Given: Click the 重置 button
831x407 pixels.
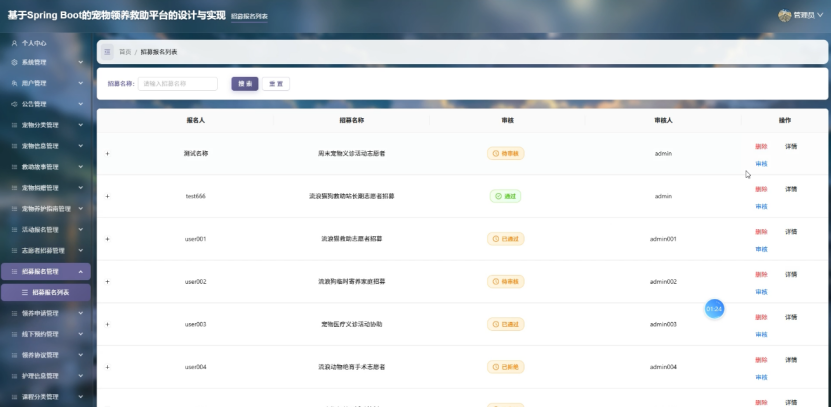Looking at the screenshot, I should (276, 84).
